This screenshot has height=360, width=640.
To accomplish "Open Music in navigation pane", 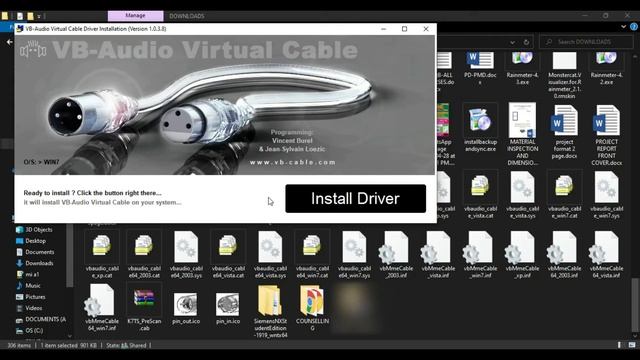I will (x=28, y=286).
